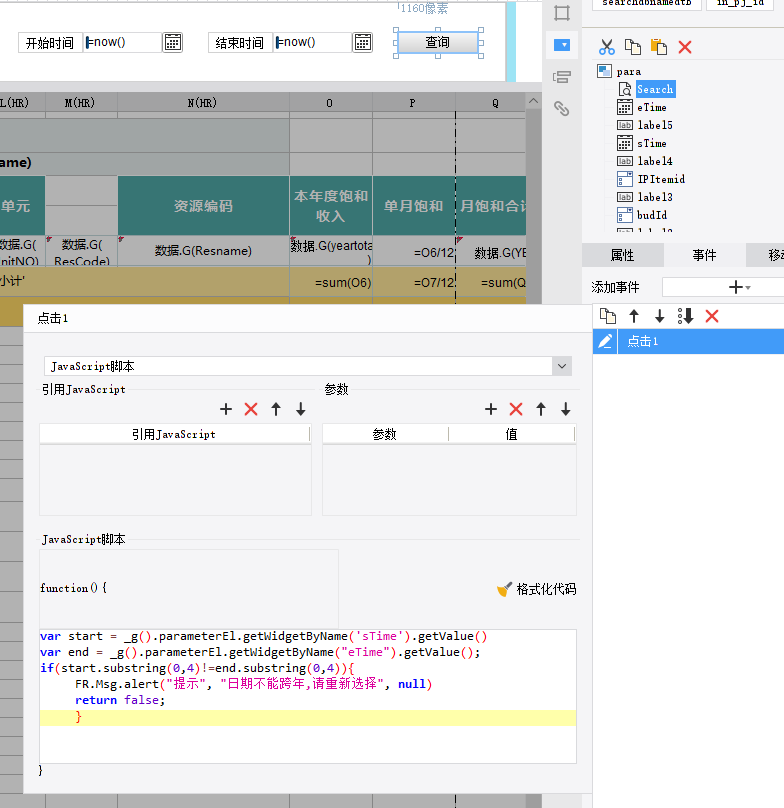This screenshot has width=784, height=808.
Task: Open calendar picker next to 开始时间 field
Action: pyautogui.click(x=173, y=42)
